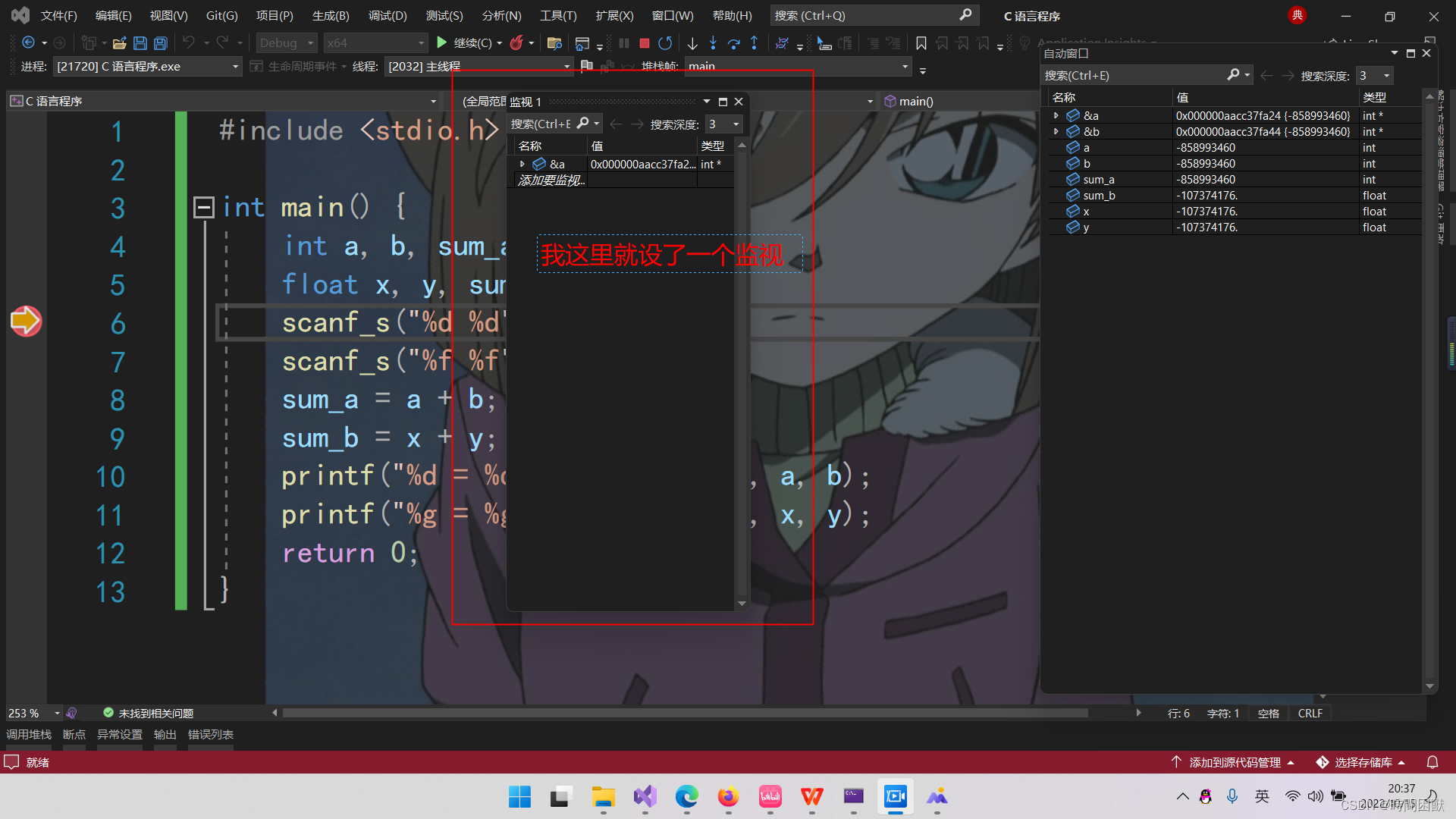Click the Continue debugging play button
Viewport: 1456px width, 819px height.
(442, 43)
